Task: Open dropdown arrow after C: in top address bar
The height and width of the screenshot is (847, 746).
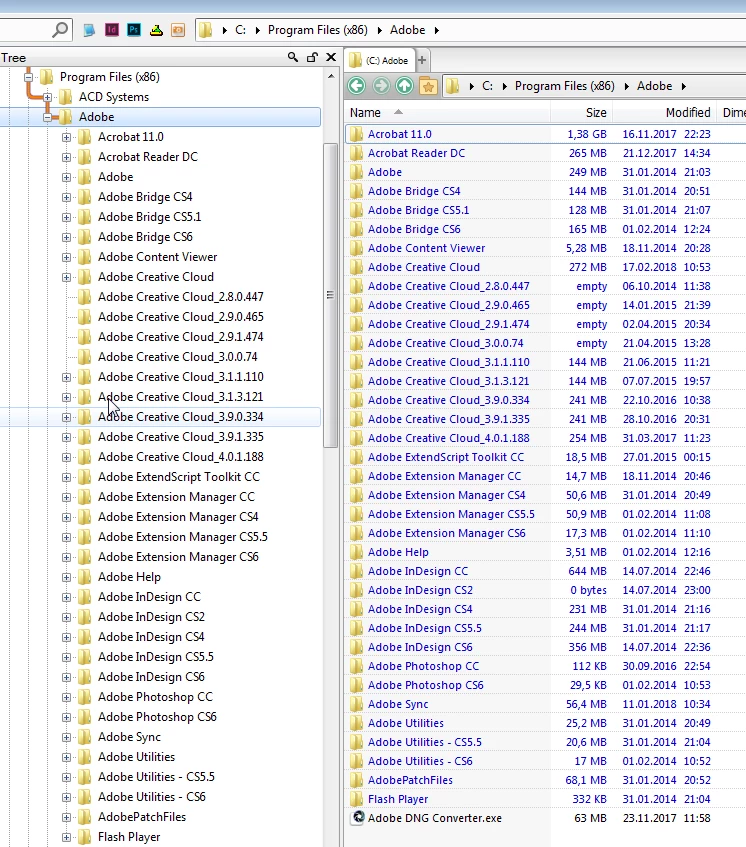Action: [257, 30]
